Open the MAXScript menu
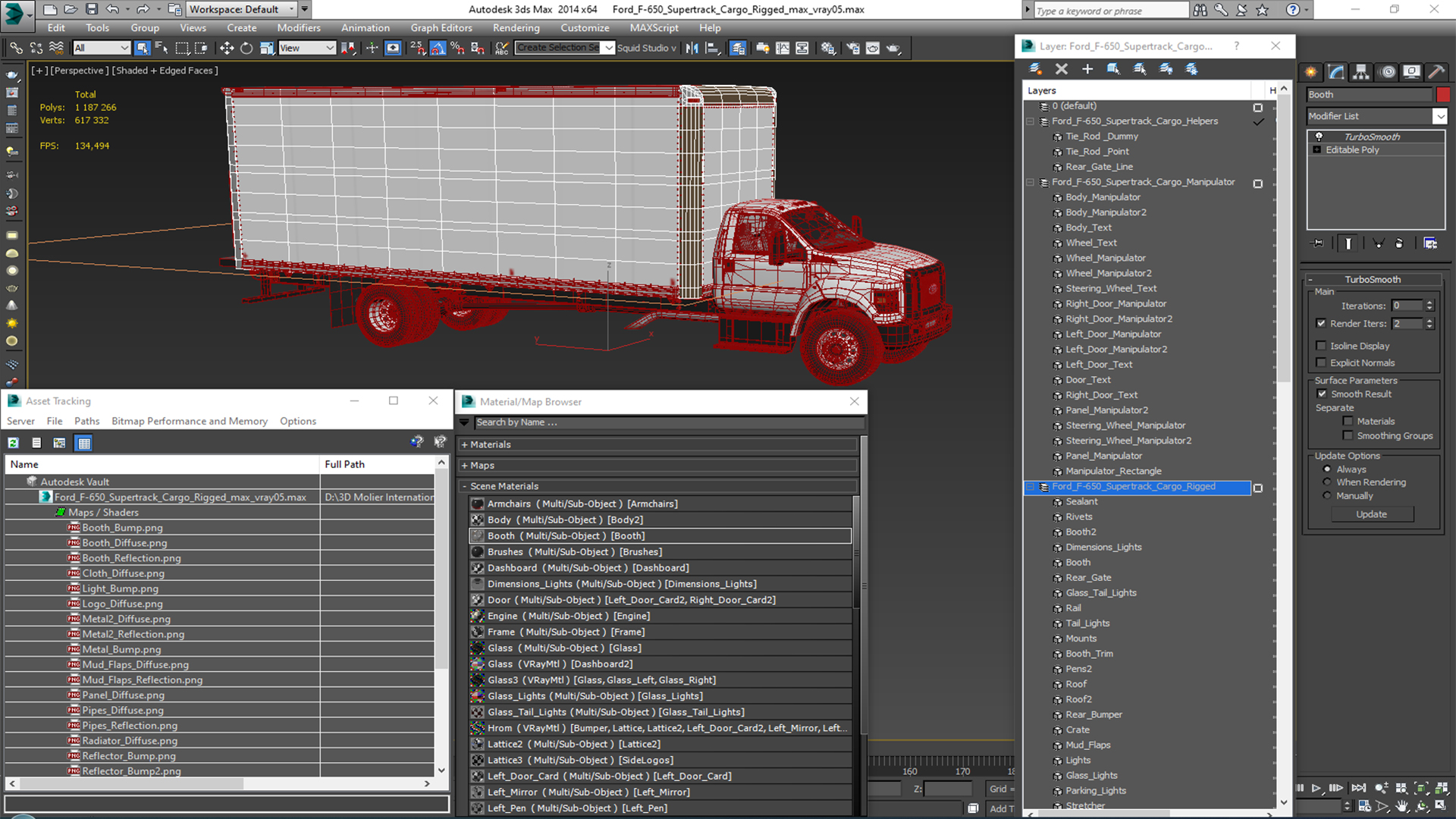This screenshot has width=1456, height=819. (654, 28)
